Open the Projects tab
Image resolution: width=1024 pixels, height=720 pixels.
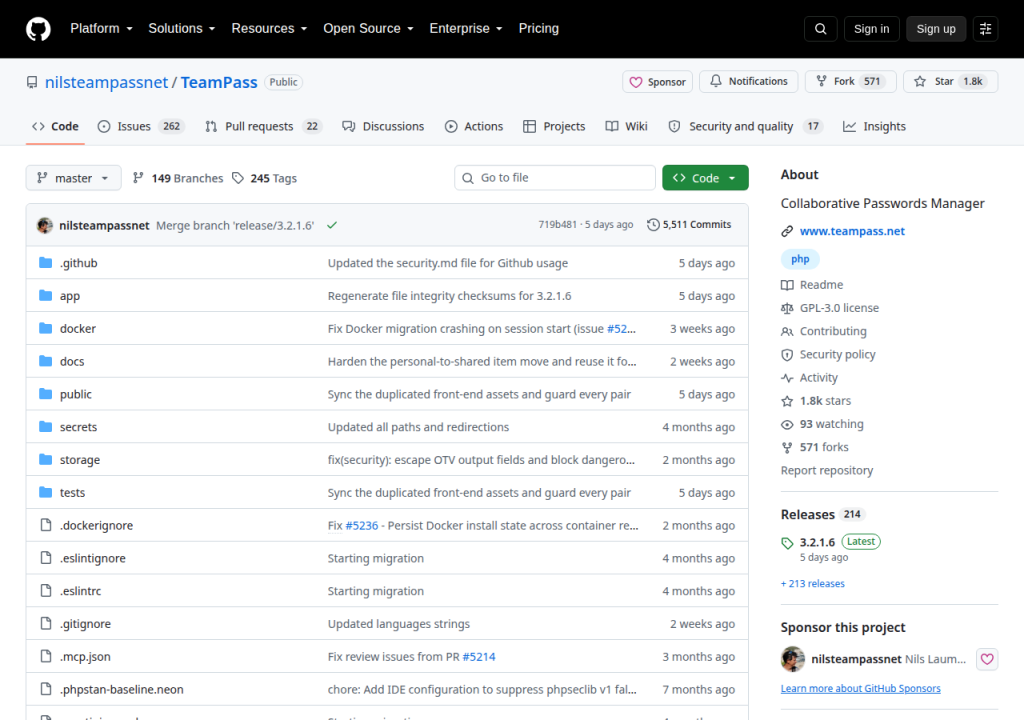point(554,127)
